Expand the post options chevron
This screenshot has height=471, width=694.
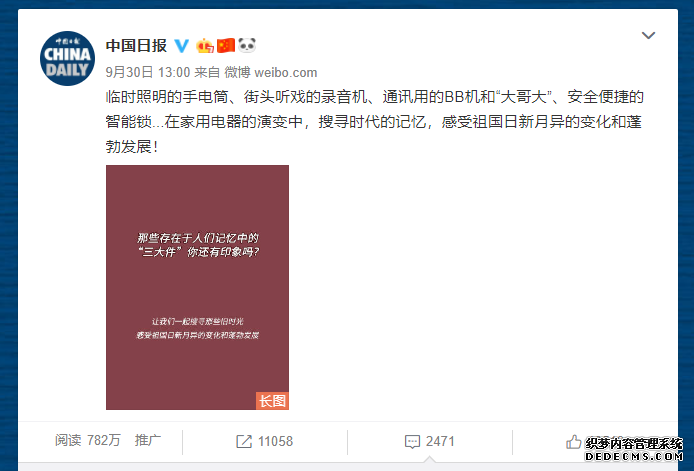coord(648,35)
